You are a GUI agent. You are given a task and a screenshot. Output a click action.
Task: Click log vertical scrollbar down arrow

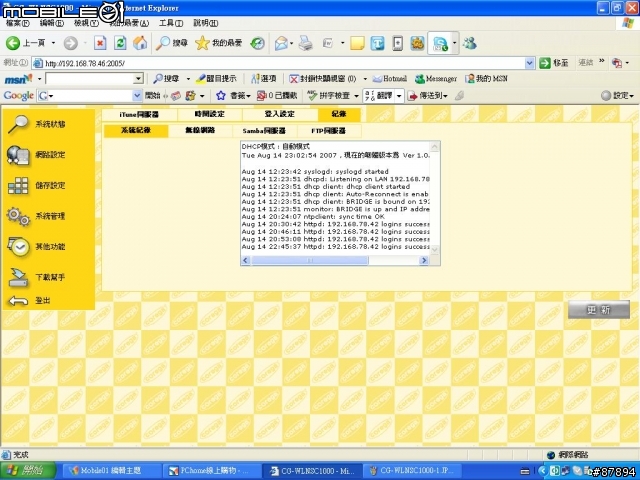tap(435, 249)
